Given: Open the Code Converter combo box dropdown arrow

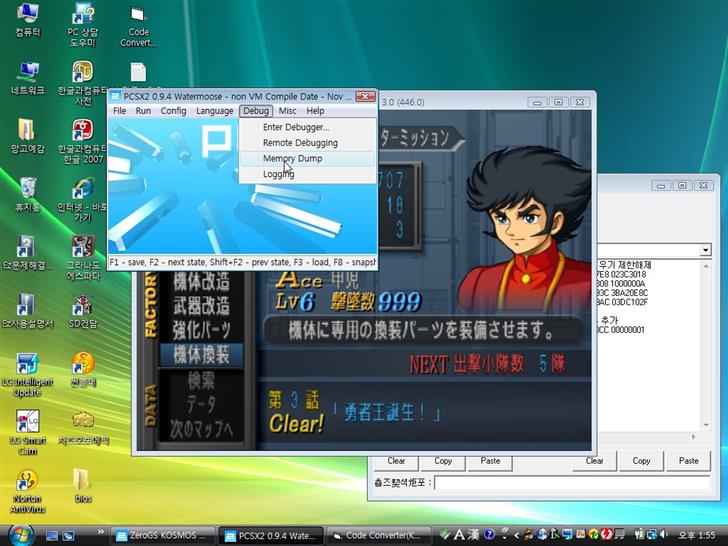Looking at the screenshot, I should click(x=705, y=250).
